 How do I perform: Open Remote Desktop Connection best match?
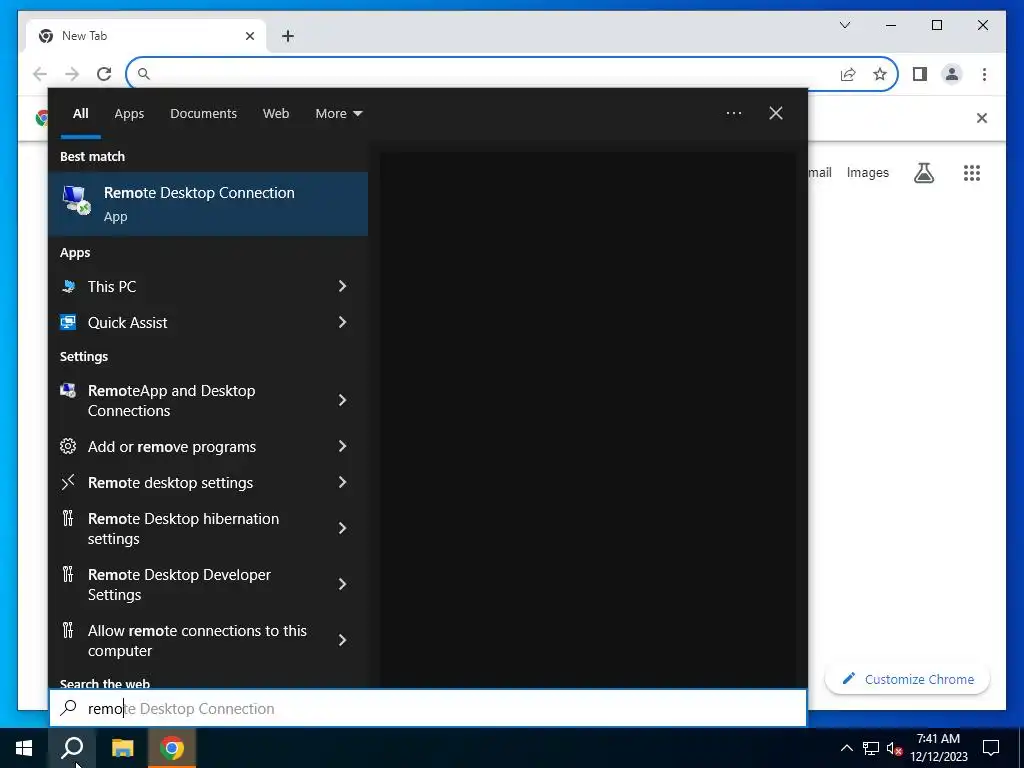[x=208, y=204]
